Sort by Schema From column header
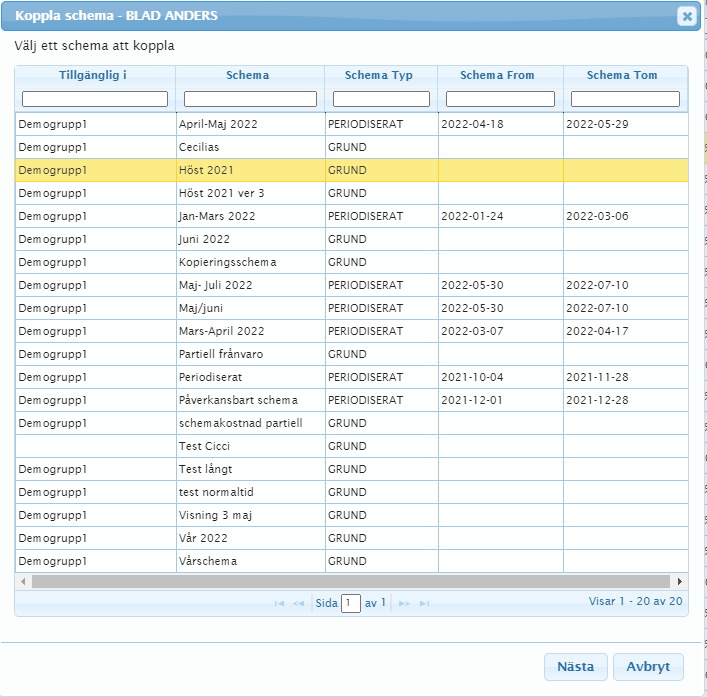 point(497,75)
